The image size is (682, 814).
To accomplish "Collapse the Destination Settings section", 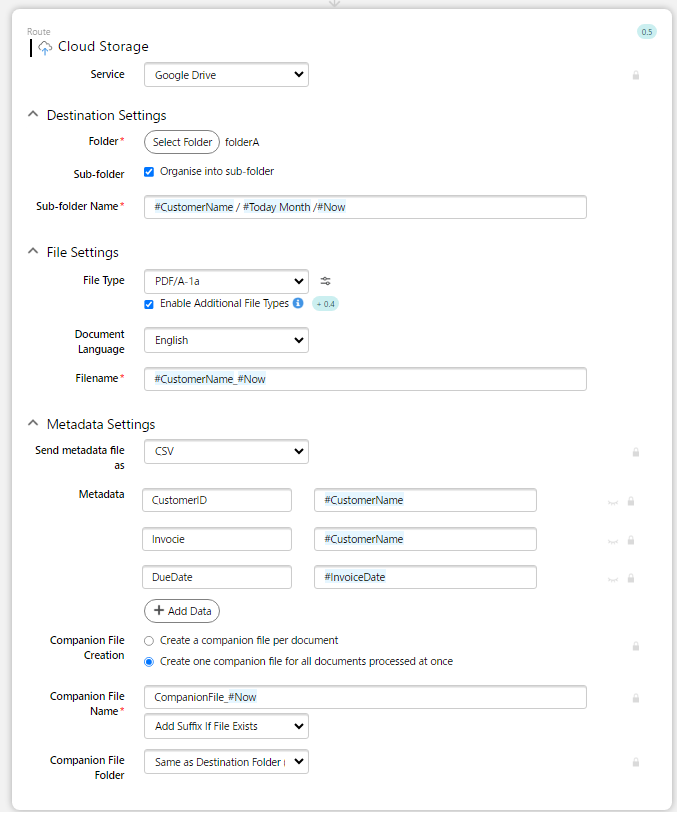I will click(x=33, y=114).
